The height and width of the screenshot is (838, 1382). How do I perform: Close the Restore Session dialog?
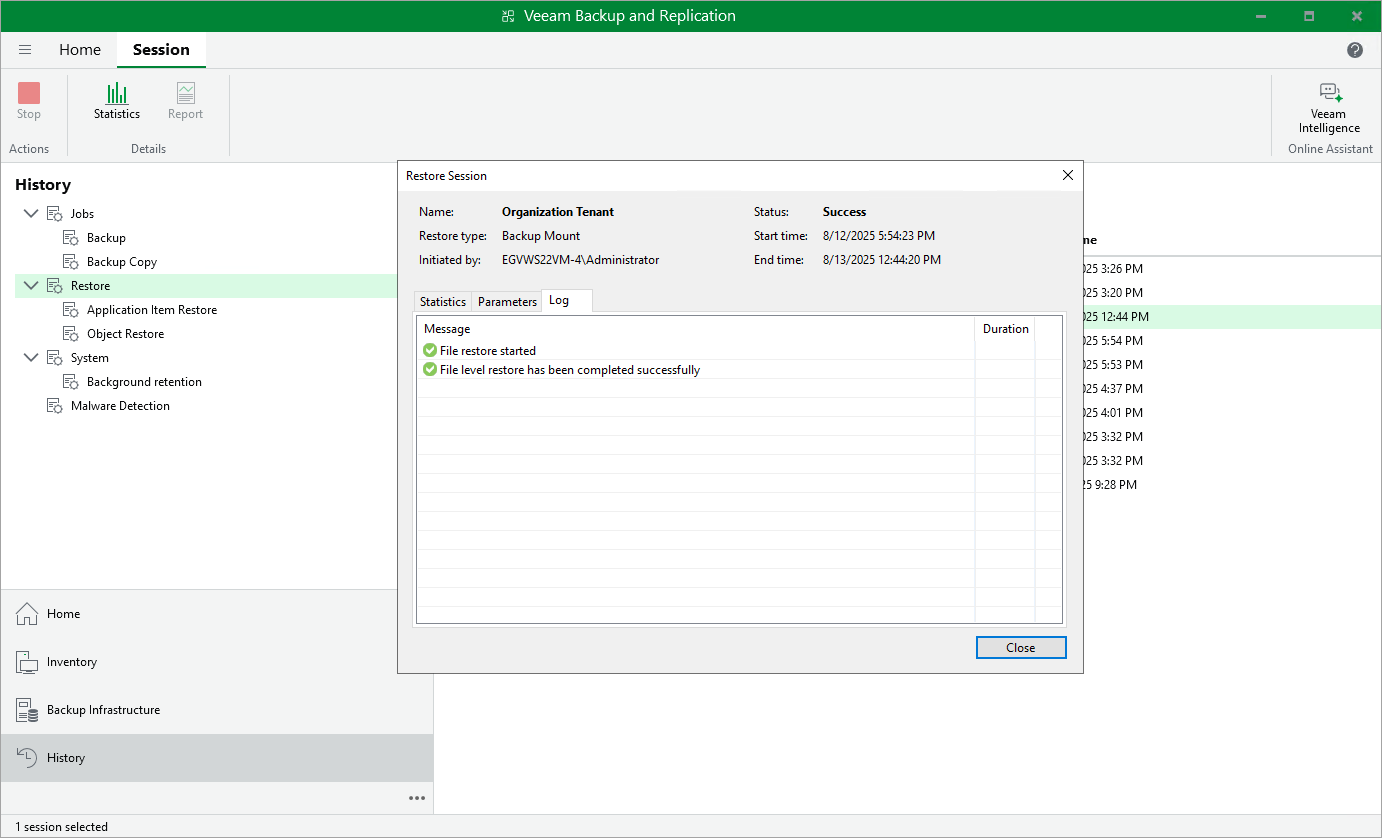(x=1067, y=175)
